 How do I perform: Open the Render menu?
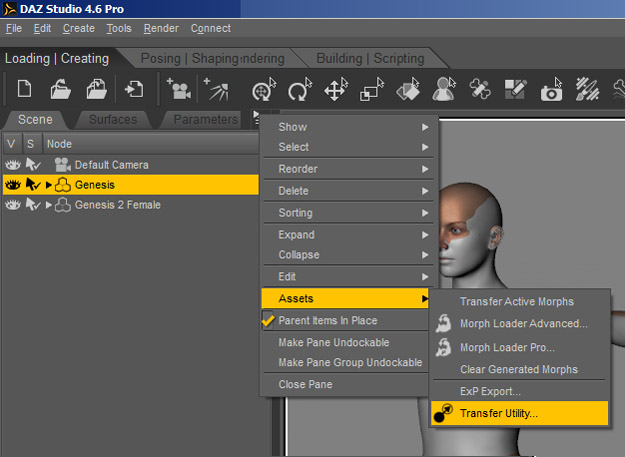pos(161,29)
